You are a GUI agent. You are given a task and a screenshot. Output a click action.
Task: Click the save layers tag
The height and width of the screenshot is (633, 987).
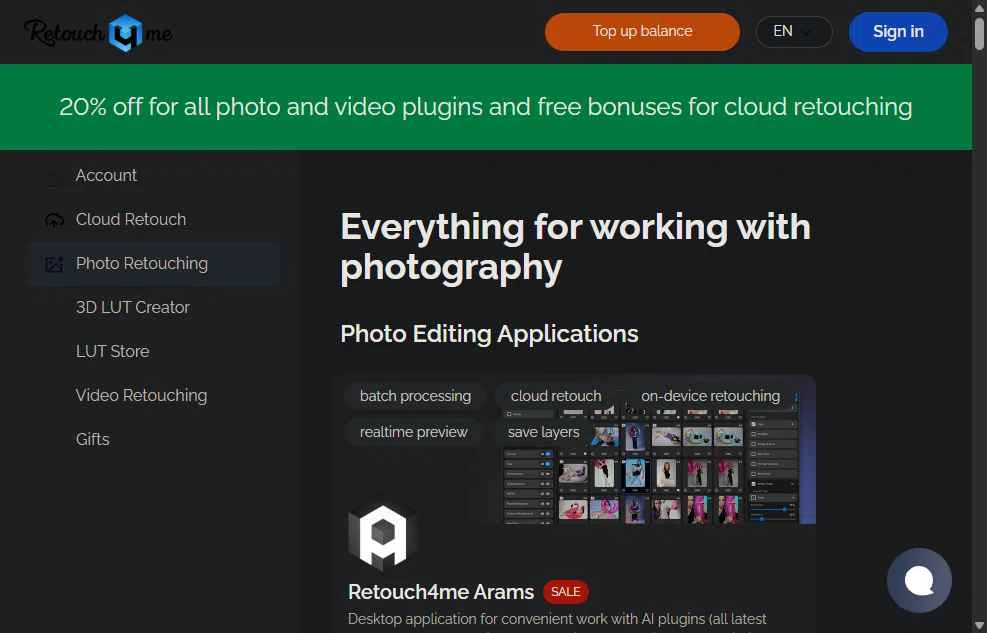click(x=543, y=432)
